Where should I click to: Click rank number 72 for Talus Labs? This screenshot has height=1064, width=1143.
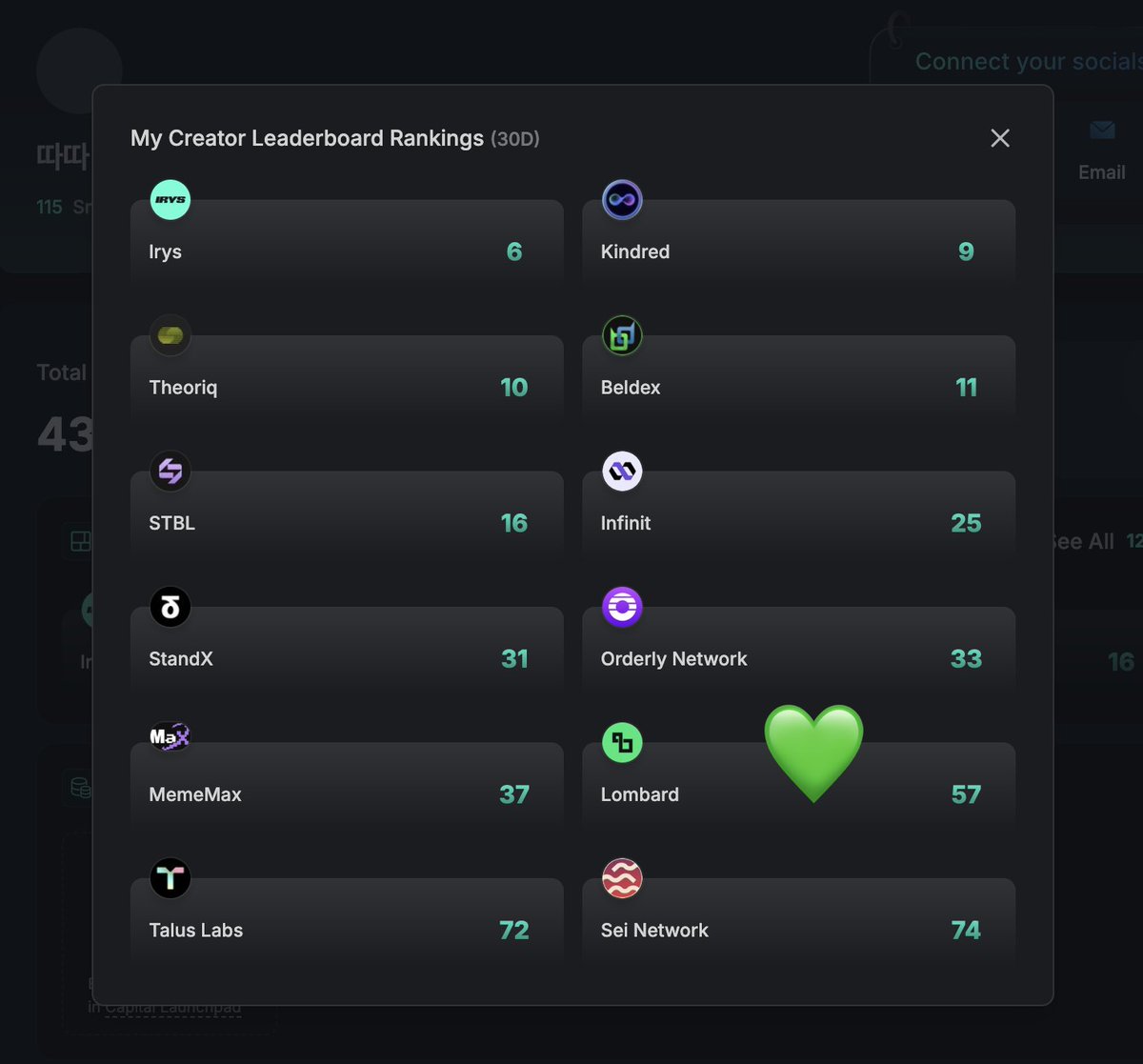[514, 931]
